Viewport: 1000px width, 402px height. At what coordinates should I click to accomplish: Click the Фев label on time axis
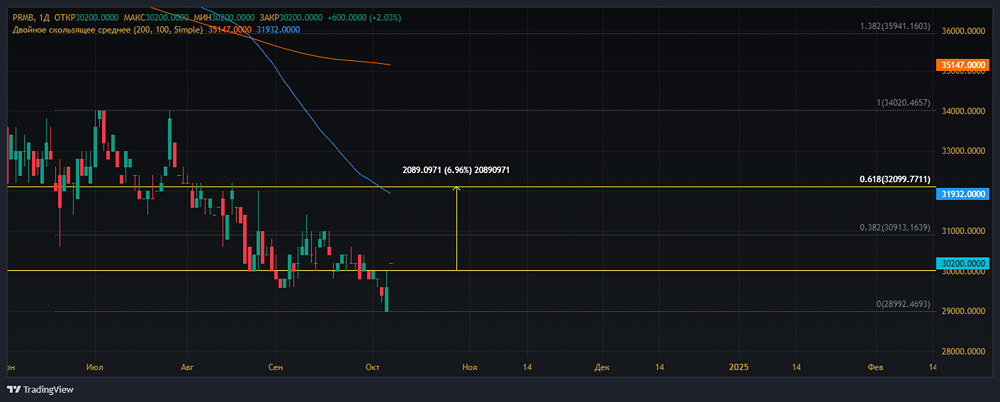tap(876, 368)
